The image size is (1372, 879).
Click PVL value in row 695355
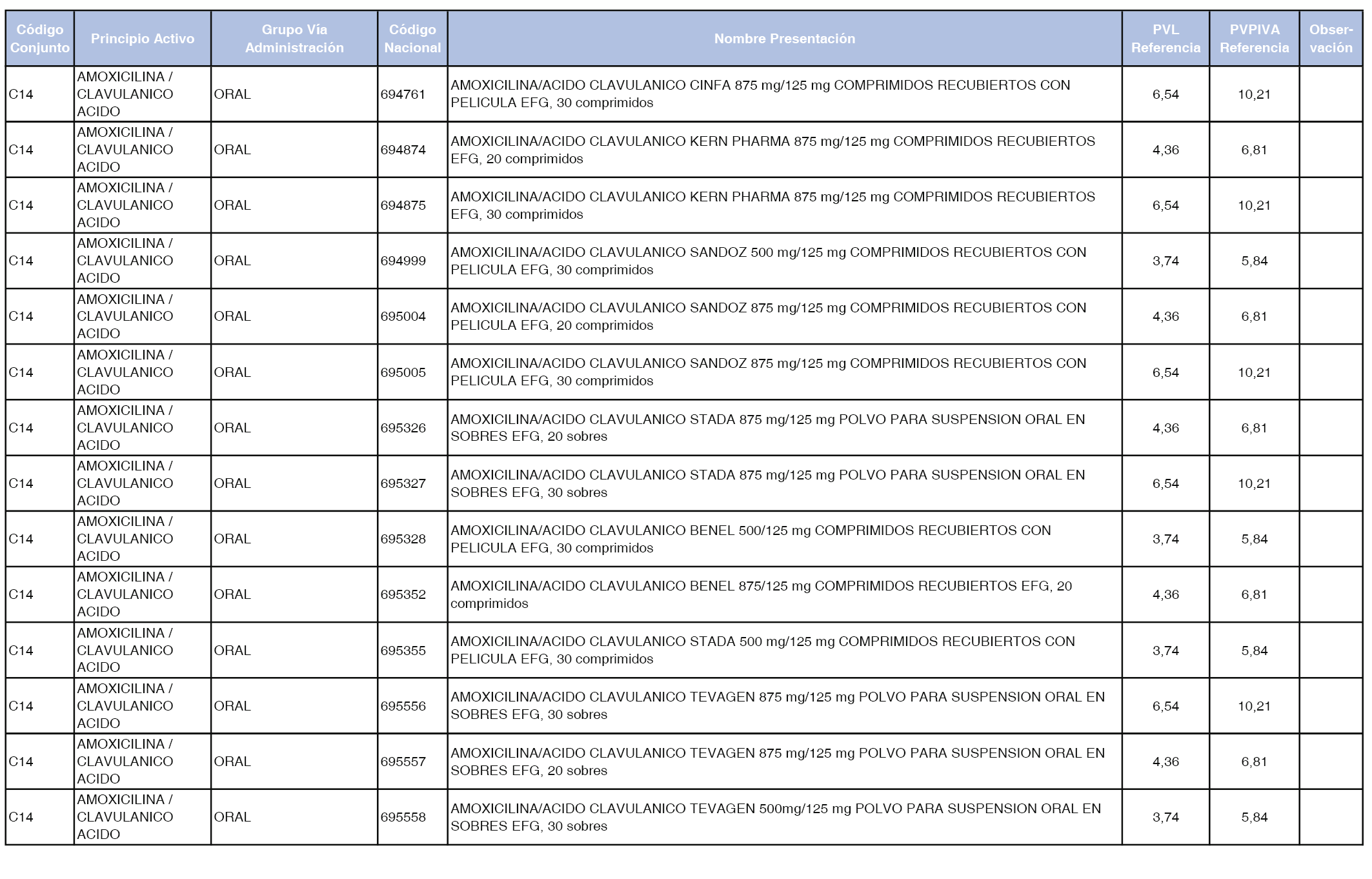click(x=1165, y=651)
